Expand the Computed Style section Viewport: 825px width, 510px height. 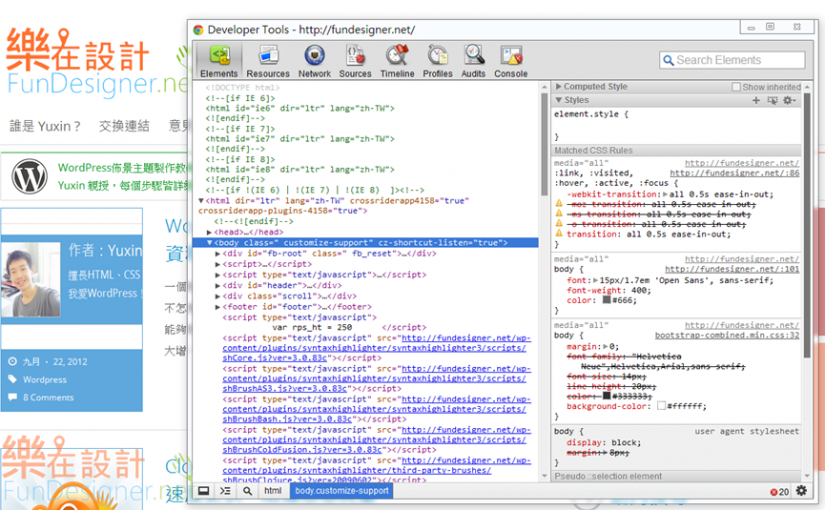pos(559,86)
